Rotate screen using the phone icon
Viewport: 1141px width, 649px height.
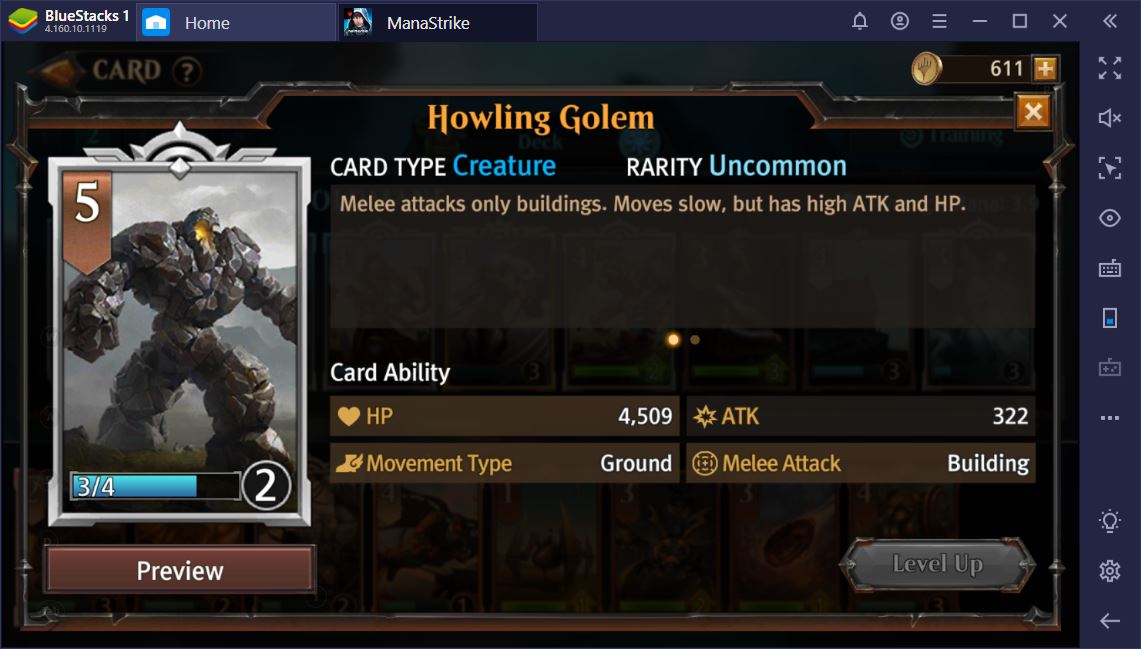(1109, 318)
